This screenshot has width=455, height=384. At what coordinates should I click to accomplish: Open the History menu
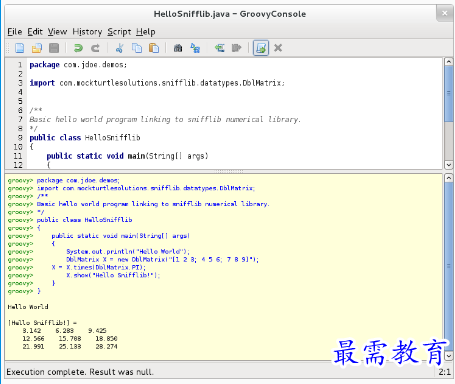(87, 32)
